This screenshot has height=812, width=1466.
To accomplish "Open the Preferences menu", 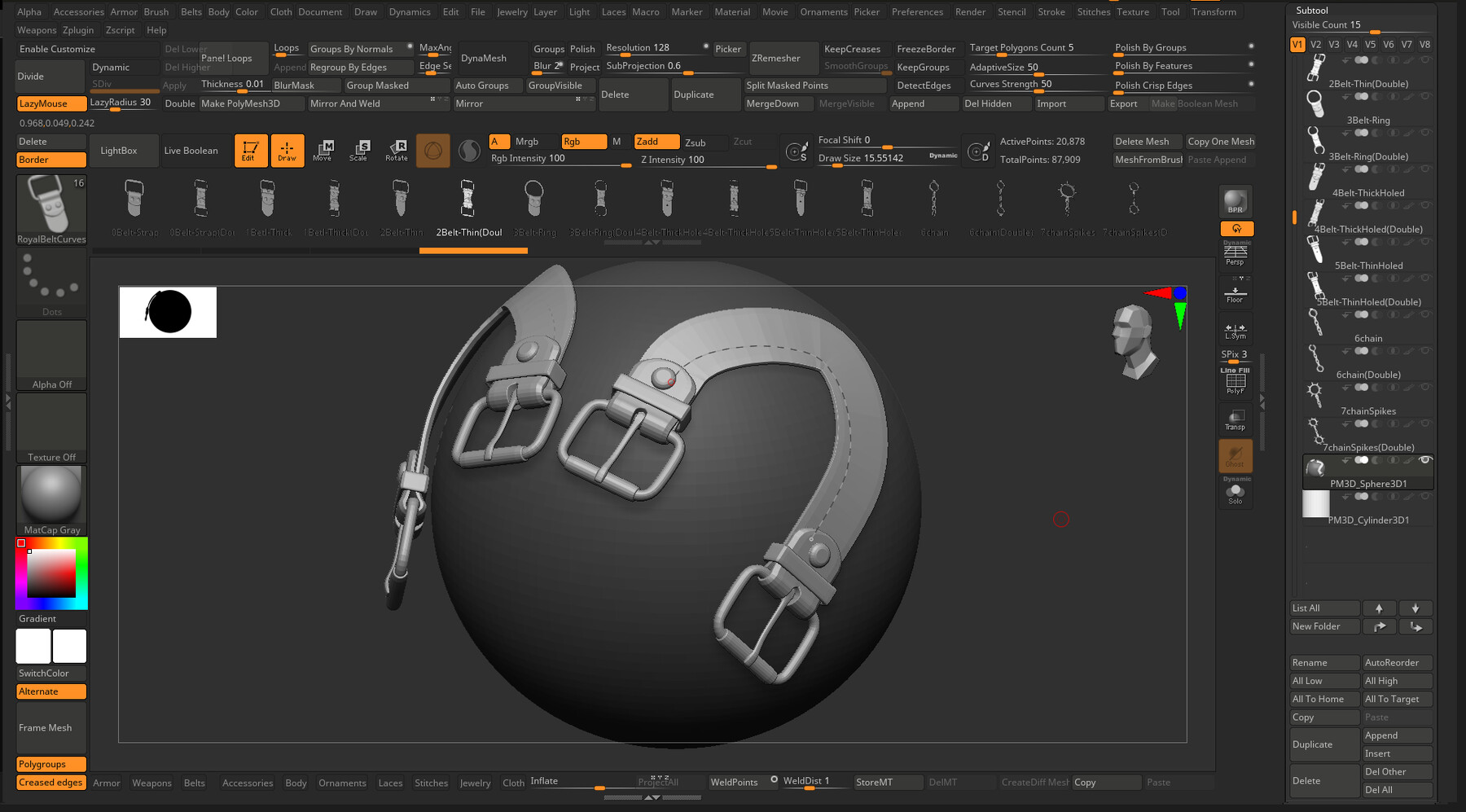I will coord(917,12).
